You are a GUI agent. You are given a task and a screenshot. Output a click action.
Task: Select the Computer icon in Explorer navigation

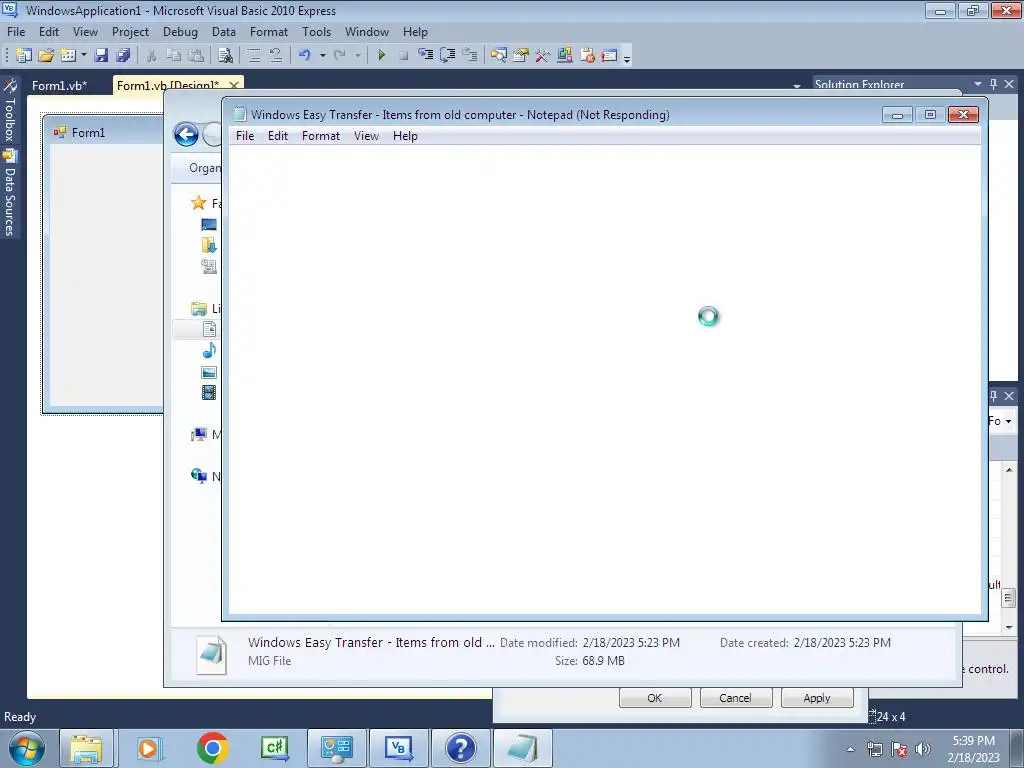199,434
